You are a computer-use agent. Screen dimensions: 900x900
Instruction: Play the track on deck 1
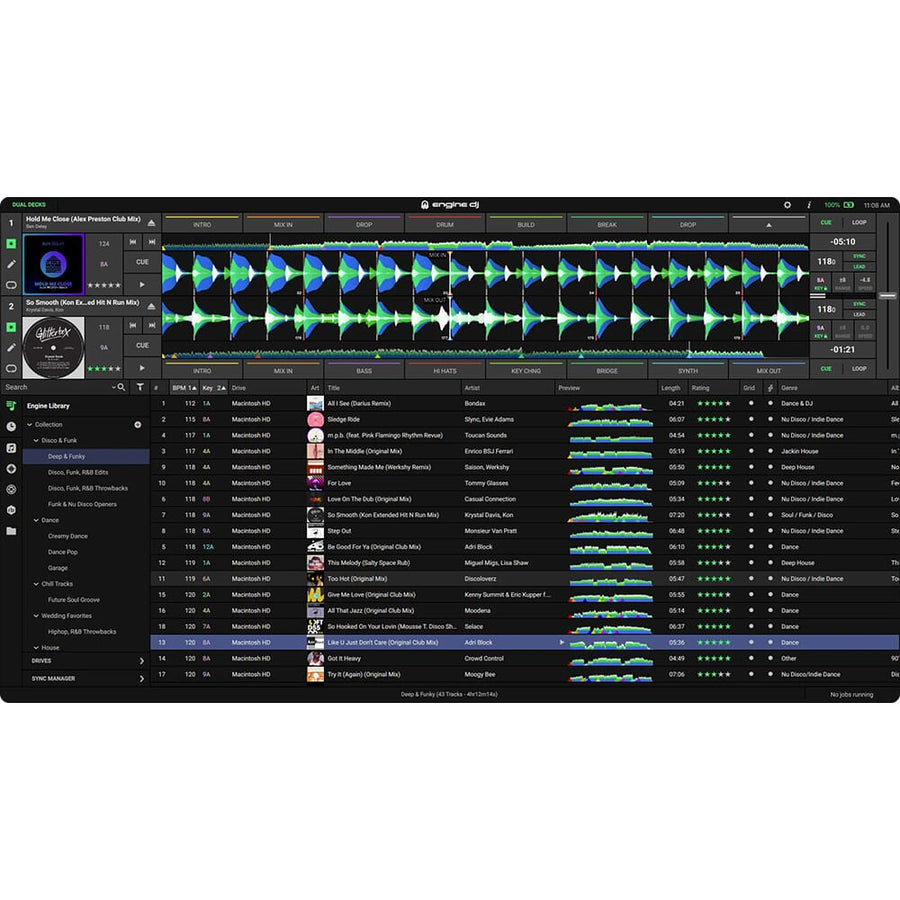[x=142, y=284]
